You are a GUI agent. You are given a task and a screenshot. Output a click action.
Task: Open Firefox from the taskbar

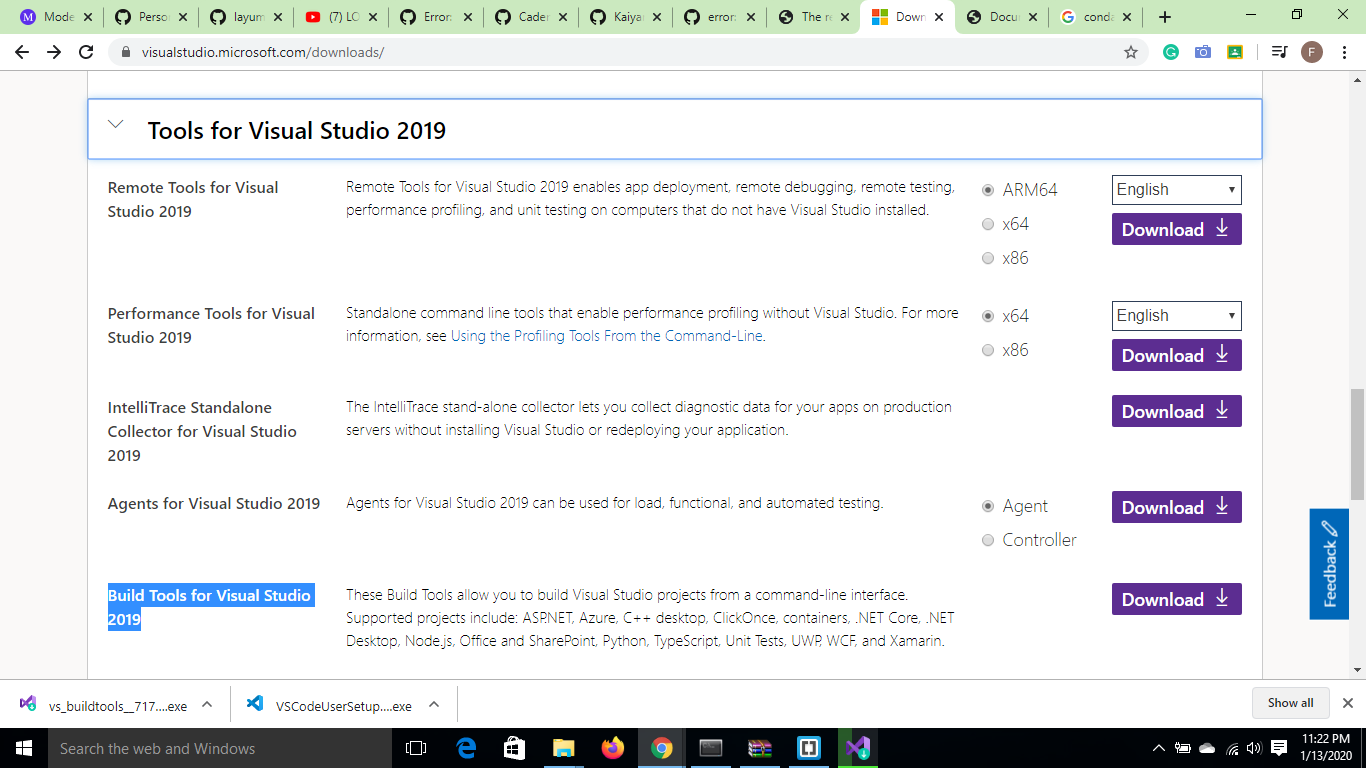tap(613, 747)
